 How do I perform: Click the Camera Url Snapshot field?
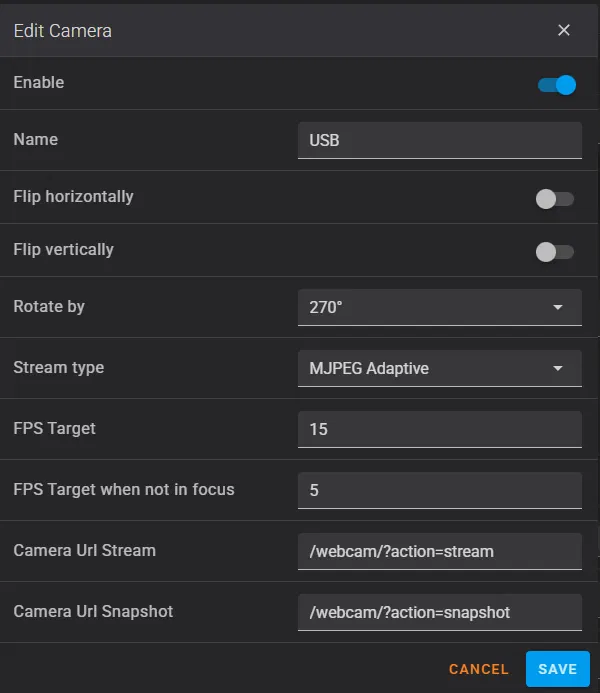(x=439, y=612)
